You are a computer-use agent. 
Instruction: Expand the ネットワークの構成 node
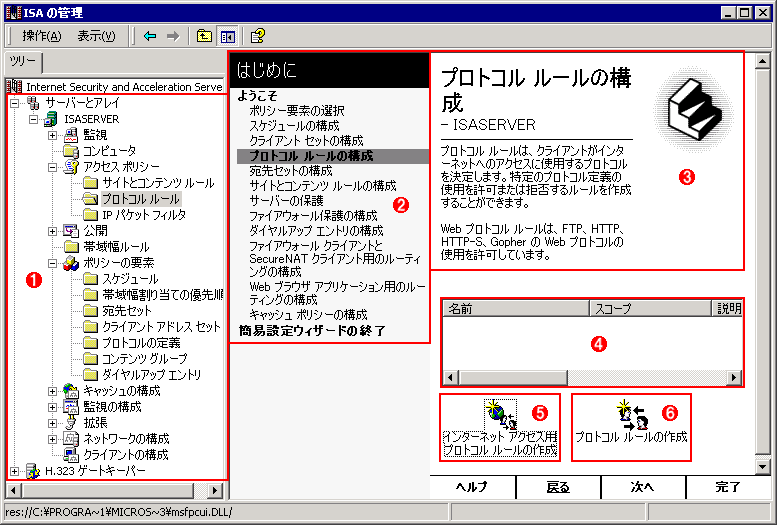52,439
